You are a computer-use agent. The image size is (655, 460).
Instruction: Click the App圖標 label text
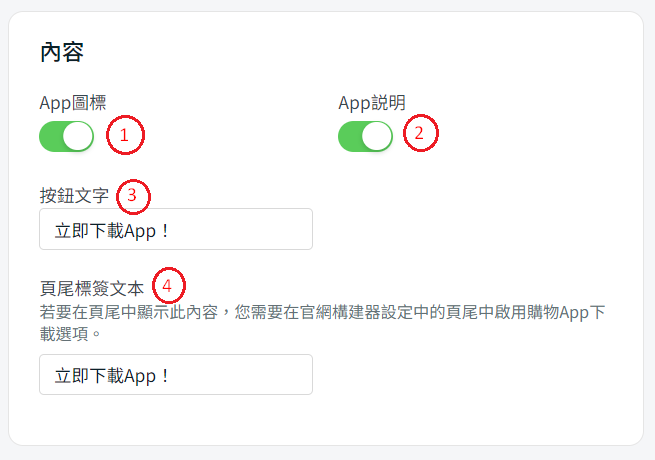click(73, 103)
